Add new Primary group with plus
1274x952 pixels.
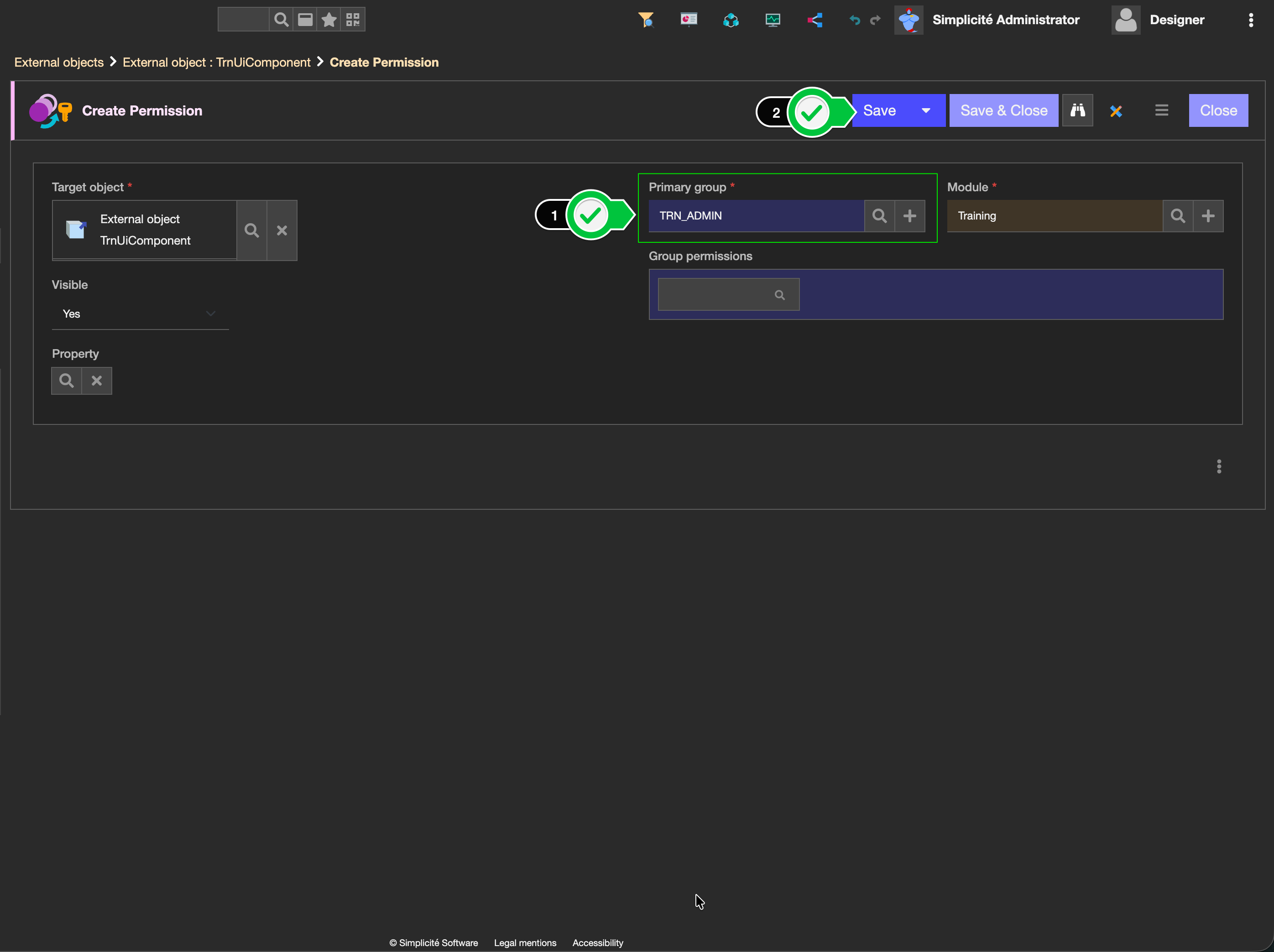pyautogui.click(x=909, y=216)
